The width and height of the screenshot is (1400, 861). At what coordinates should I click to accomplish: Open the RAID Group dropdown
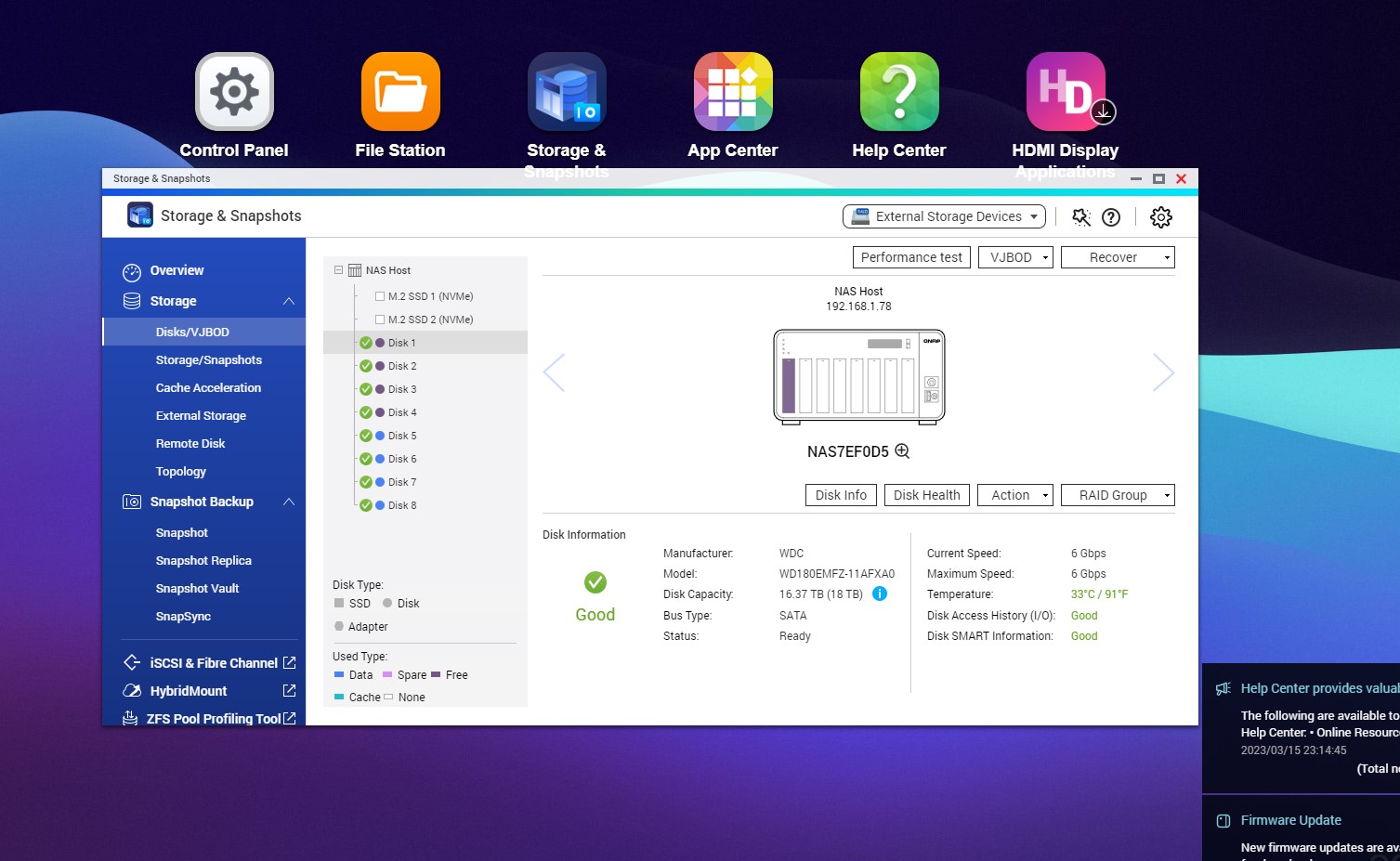click(1118, 495)
